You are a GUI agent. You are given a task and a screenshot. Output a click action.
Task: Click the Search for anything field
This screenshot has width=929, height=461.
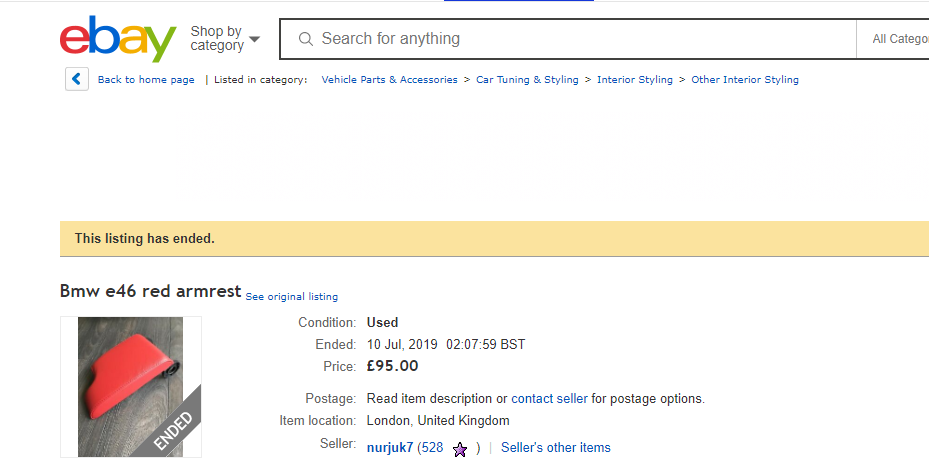568,39
